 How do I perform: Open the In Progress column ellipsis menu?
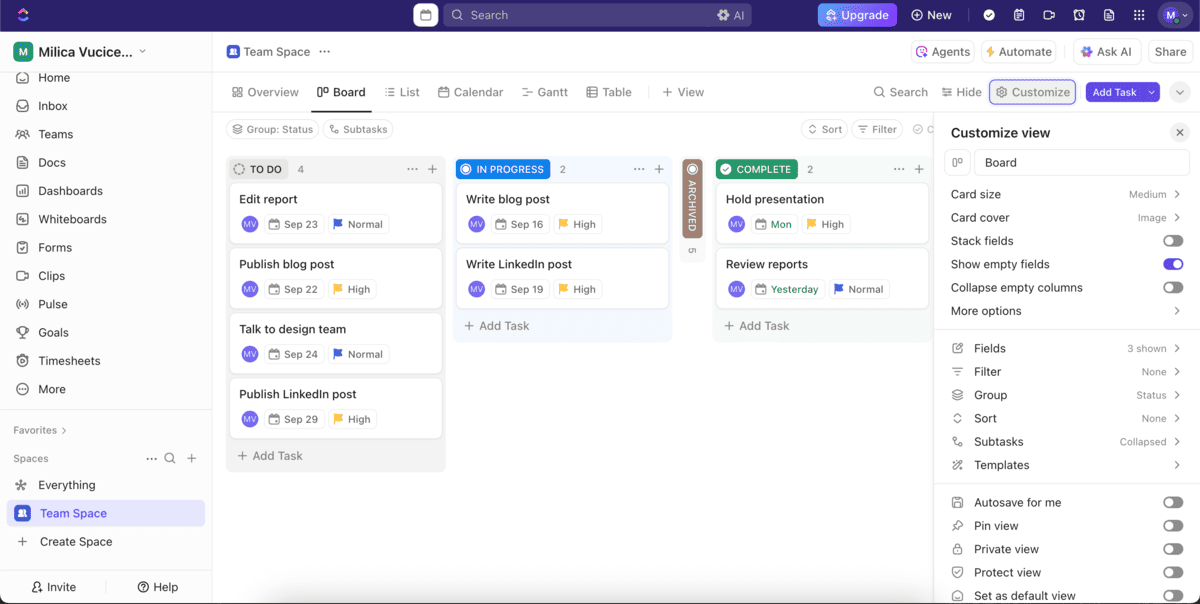(639, 169)
